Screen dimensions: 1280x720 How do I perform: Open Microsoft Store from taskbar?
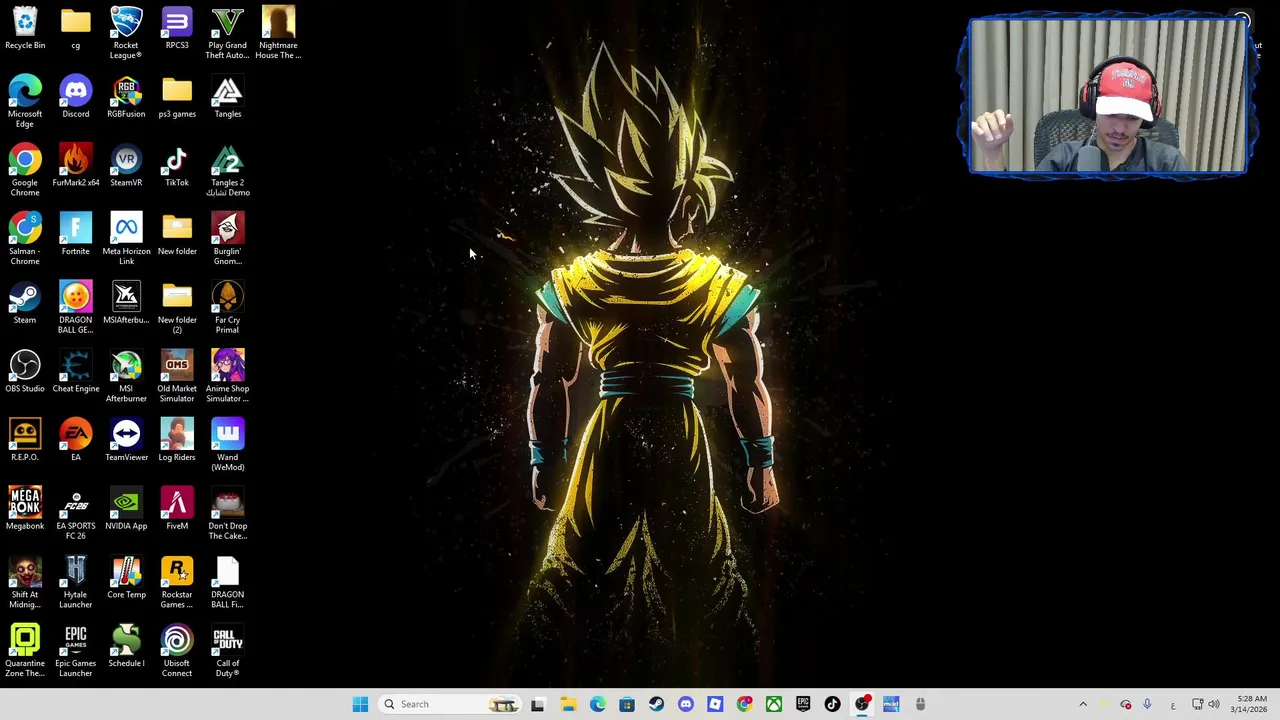pos(627,704)
